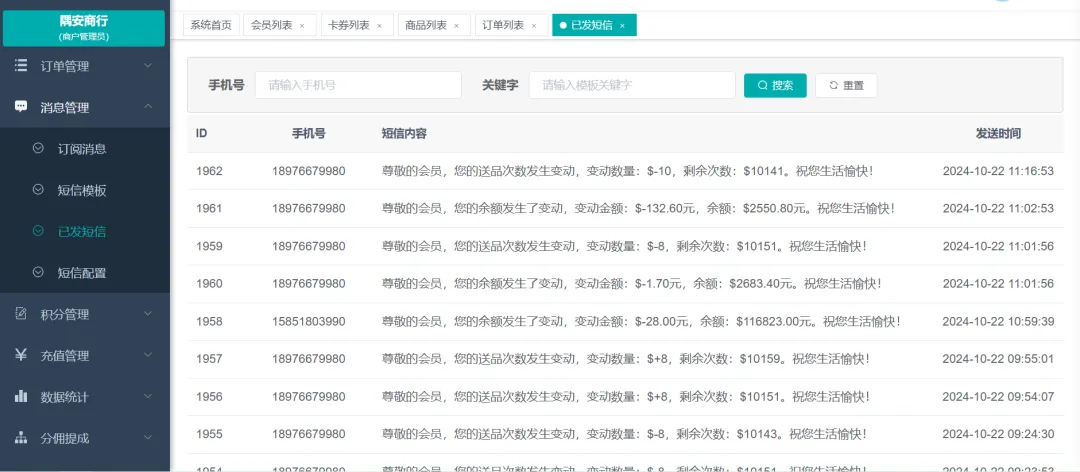Open 短信模板 submenu item

[82, 190]
